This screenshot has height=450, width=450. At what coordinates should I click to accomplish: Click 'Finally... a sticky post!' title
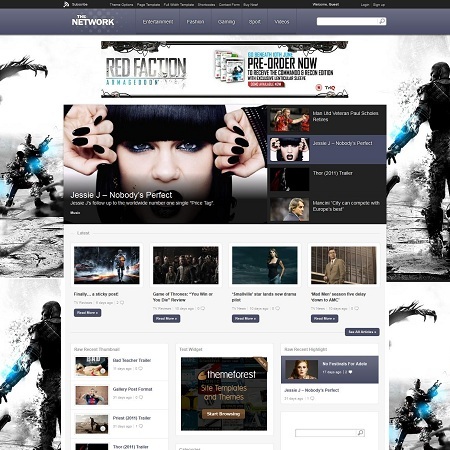click(x=96, y=294)
